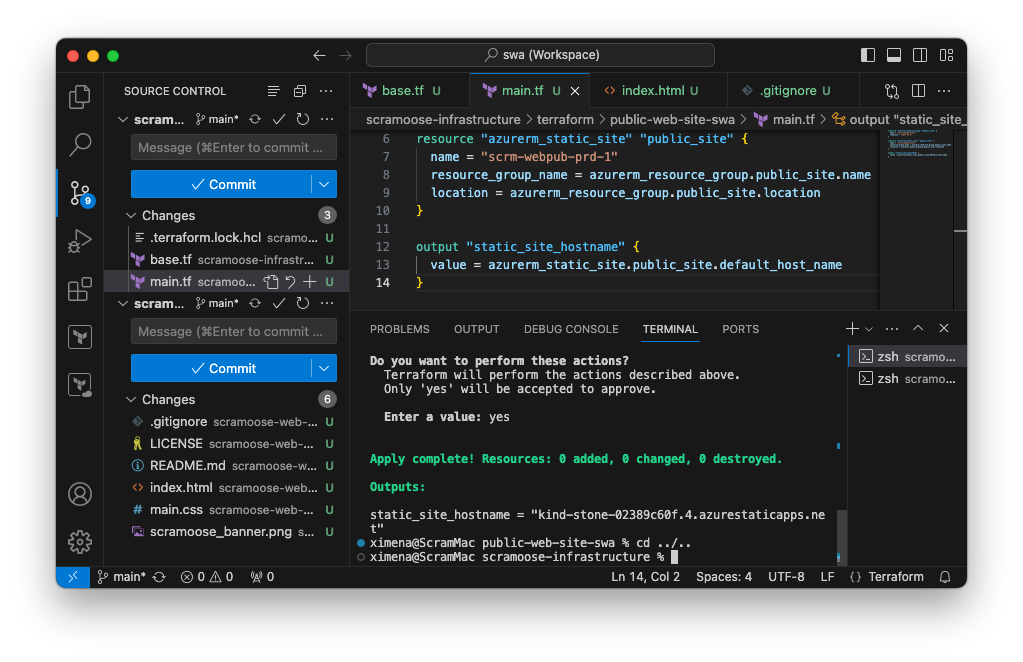Click remote window icon in status bar
This screenshot has width=1023, height=662.
[73, 577]
